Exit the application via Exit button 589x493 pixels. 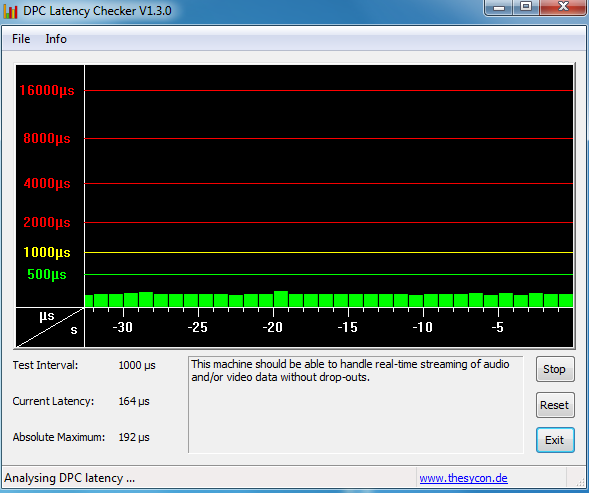pos(555,440)
